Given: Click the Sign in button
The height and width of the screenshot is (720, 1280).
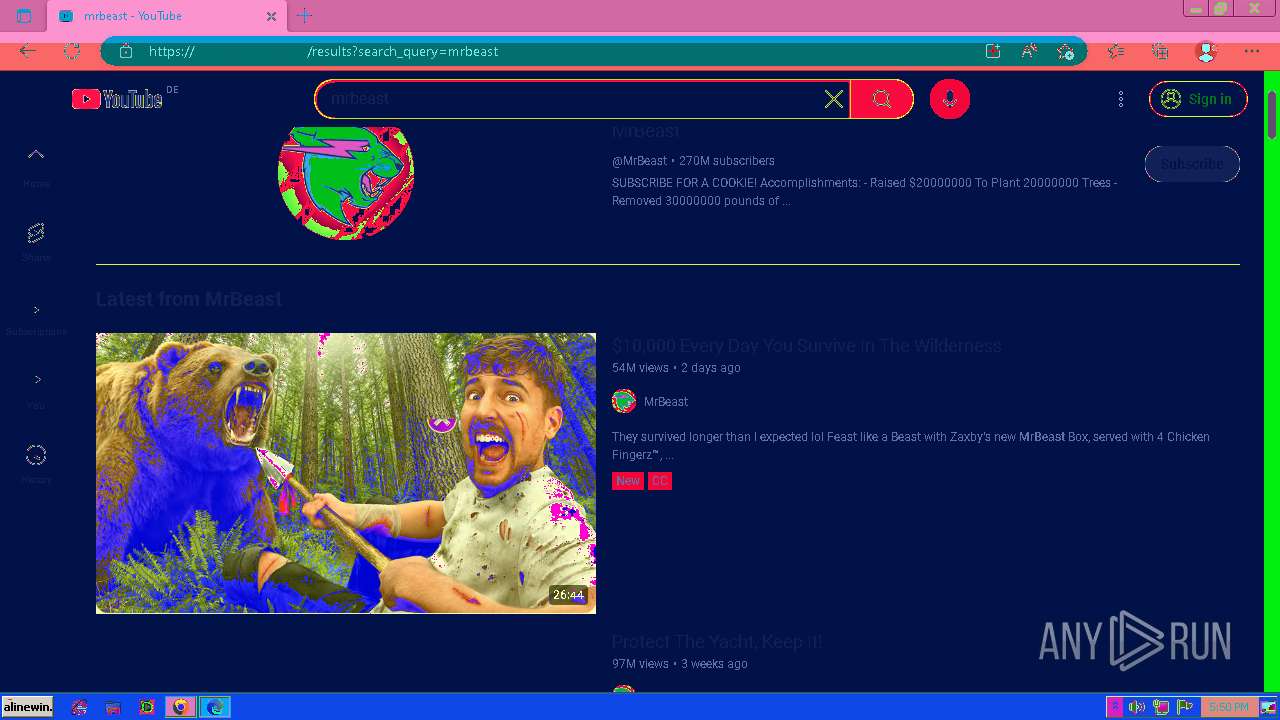Looking at the screenshot, I should [x=1198, y=99].
